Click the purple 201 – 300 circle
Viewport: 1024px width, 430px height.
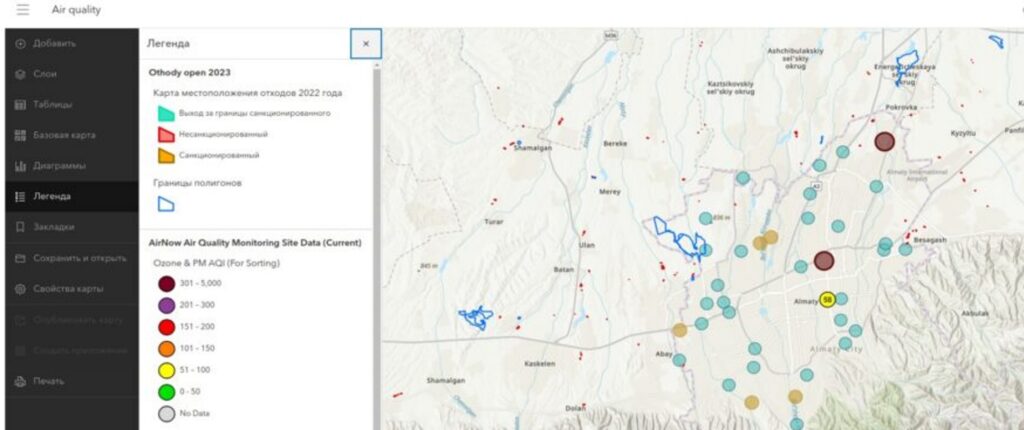[x=167, y=305]
